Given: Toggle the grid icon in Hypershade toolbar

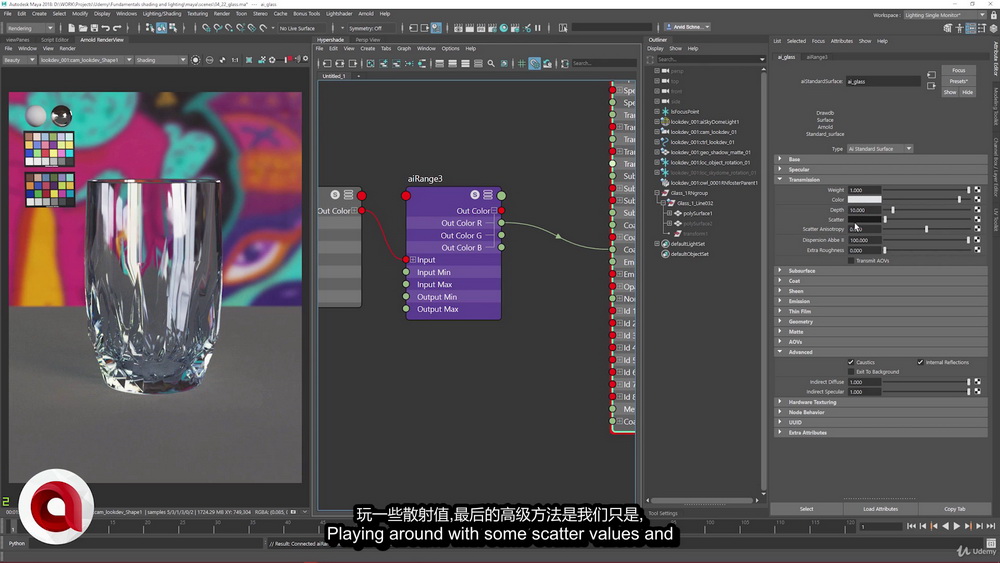Looking at the screenshot, I should point(522,64).
